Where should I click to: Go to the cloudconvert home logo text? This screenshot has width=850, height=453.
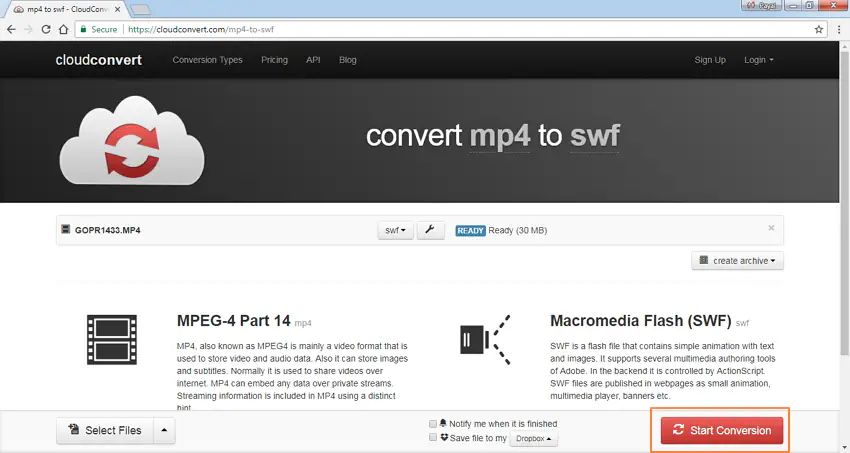(99, 60)
